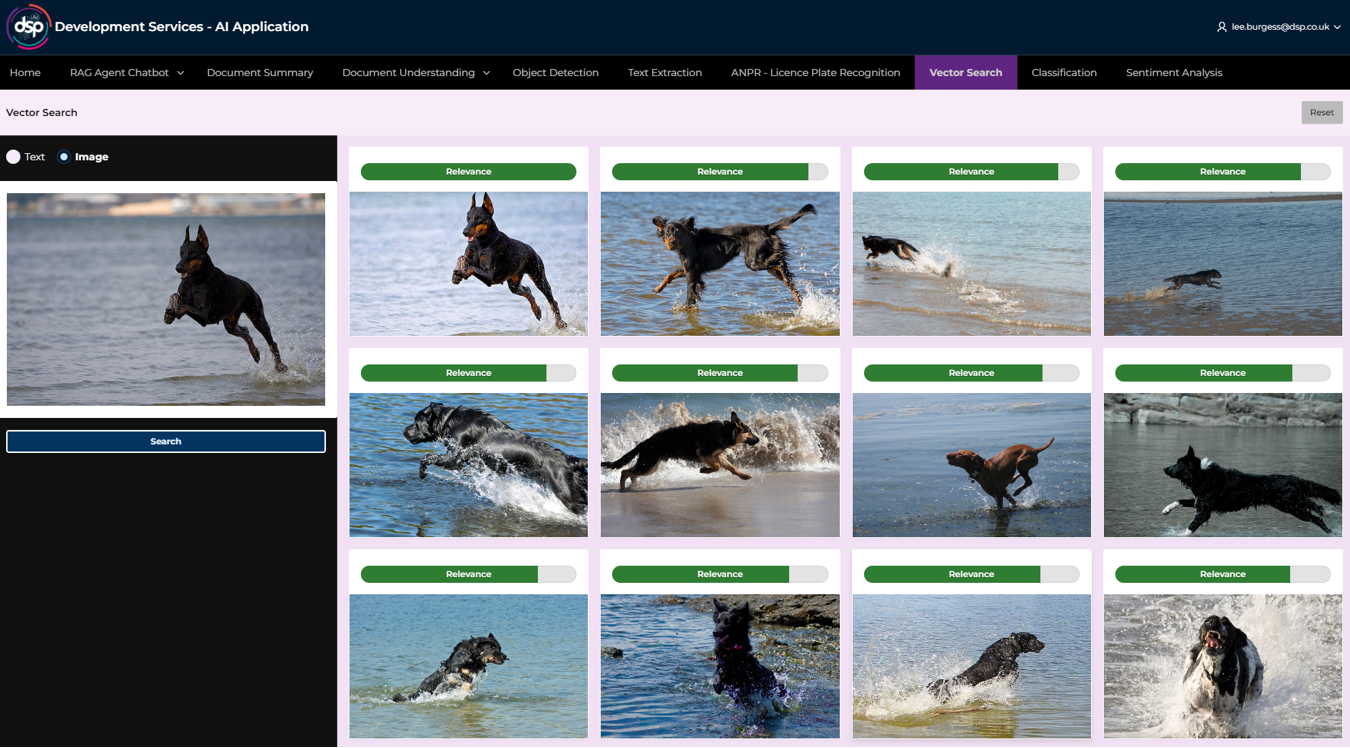The height and width of the screenshot is (748, 1350).
Task: Open the top-left Doberman result image
Action: [468, 264]
